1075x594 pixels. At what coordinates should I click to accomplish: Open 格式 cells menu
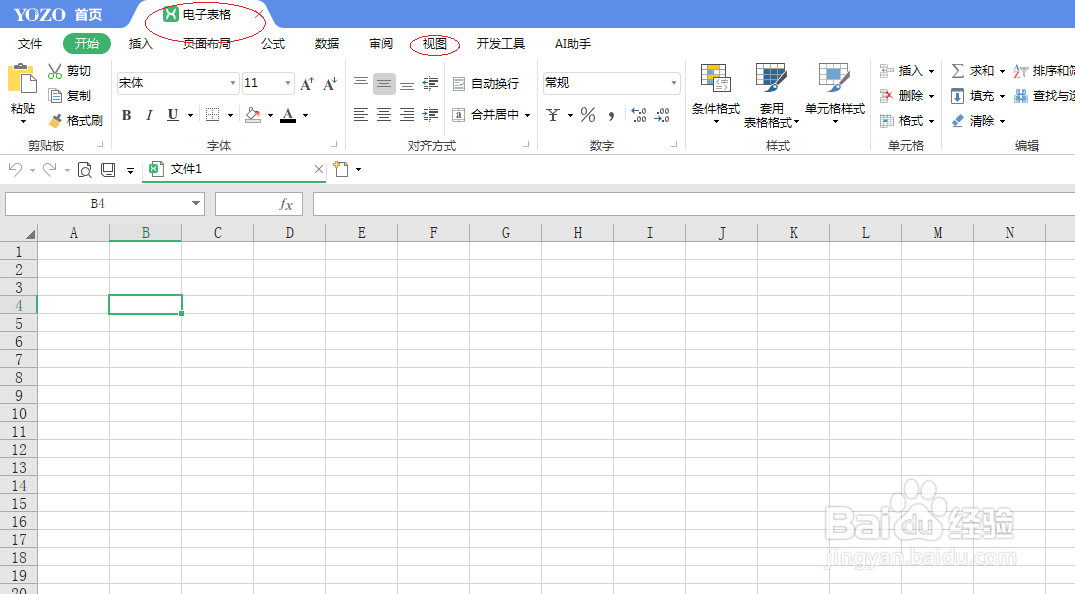(906, 121)
